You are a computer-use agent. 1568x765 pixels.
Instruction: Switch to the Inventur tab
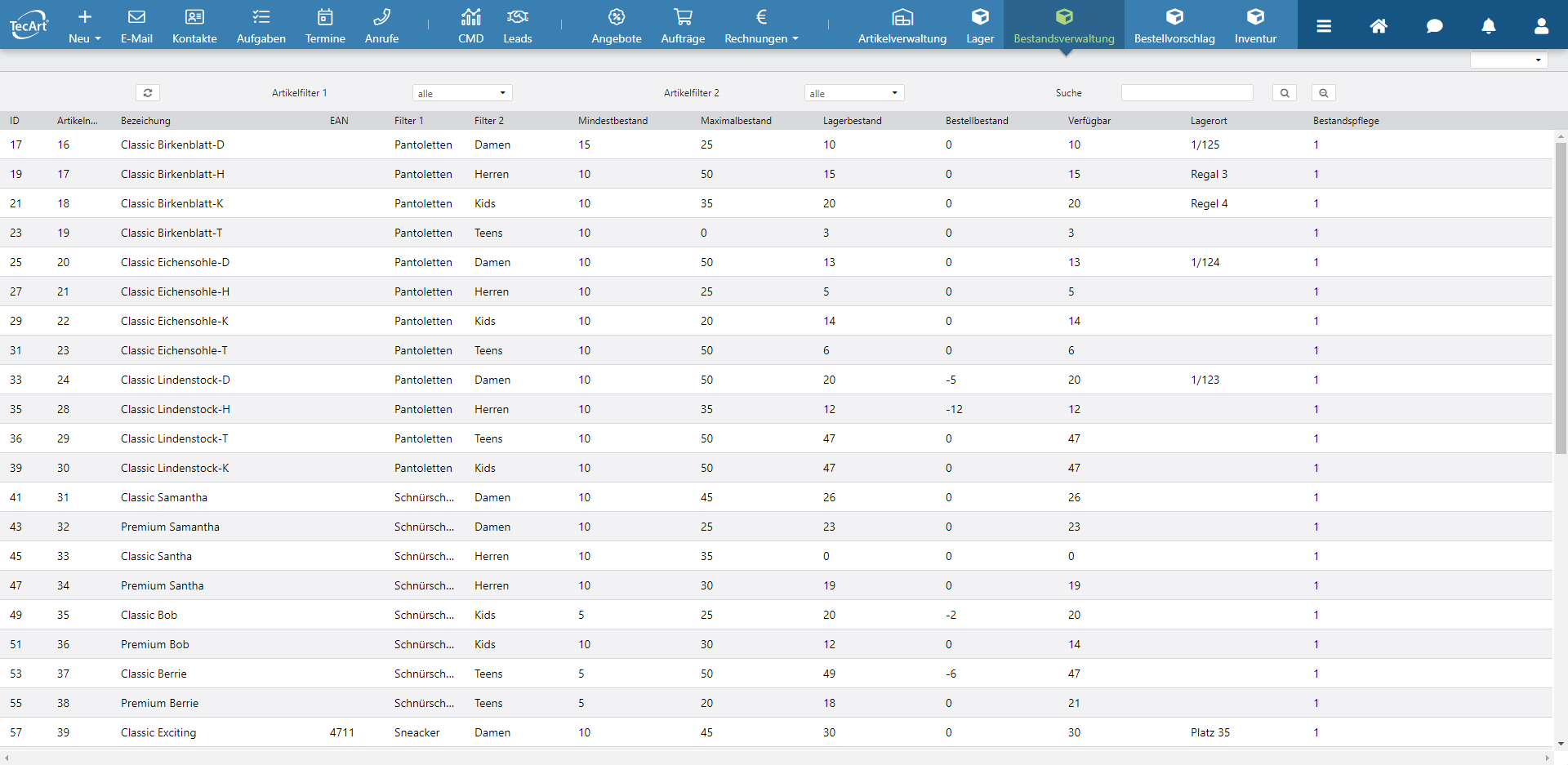(1255, 25)
